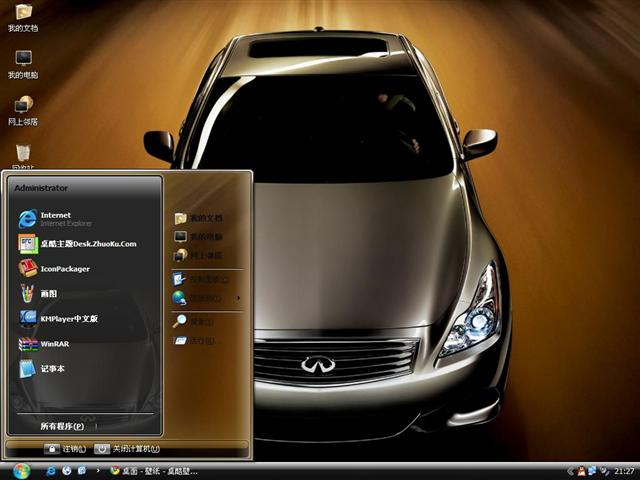Click the 注销 log off button
The image size is (640, 480).
[66, 449]
